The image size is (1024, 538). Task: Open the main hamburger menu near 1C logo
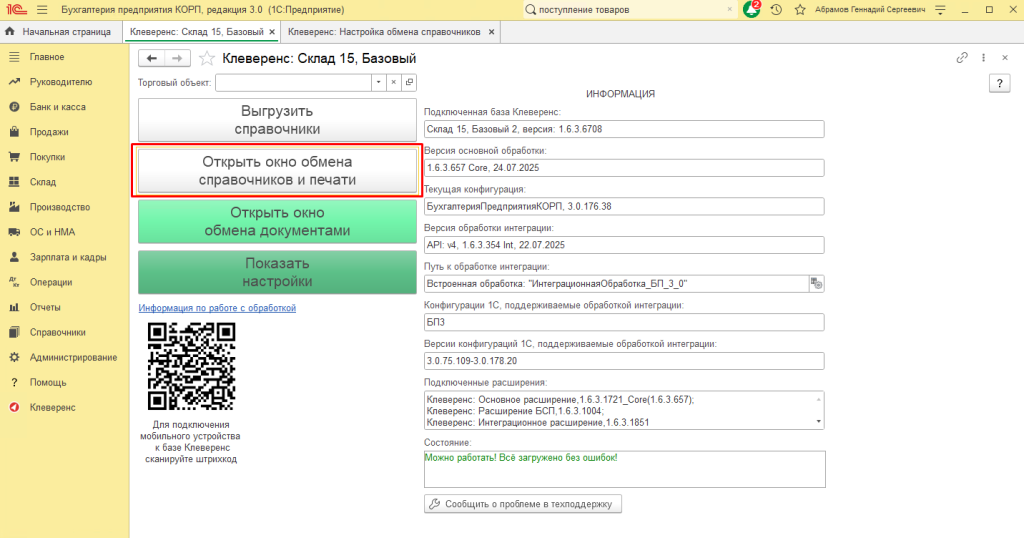point(42,9)
